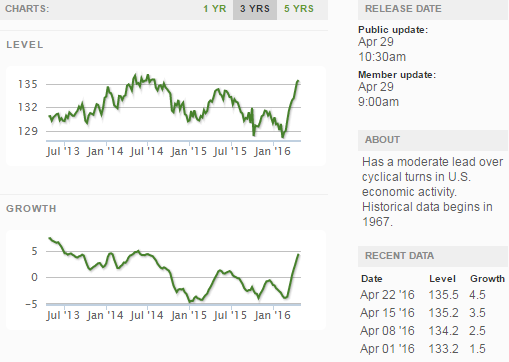
Task: Click the LEVEL chart heading
Action: pos(25,45)
